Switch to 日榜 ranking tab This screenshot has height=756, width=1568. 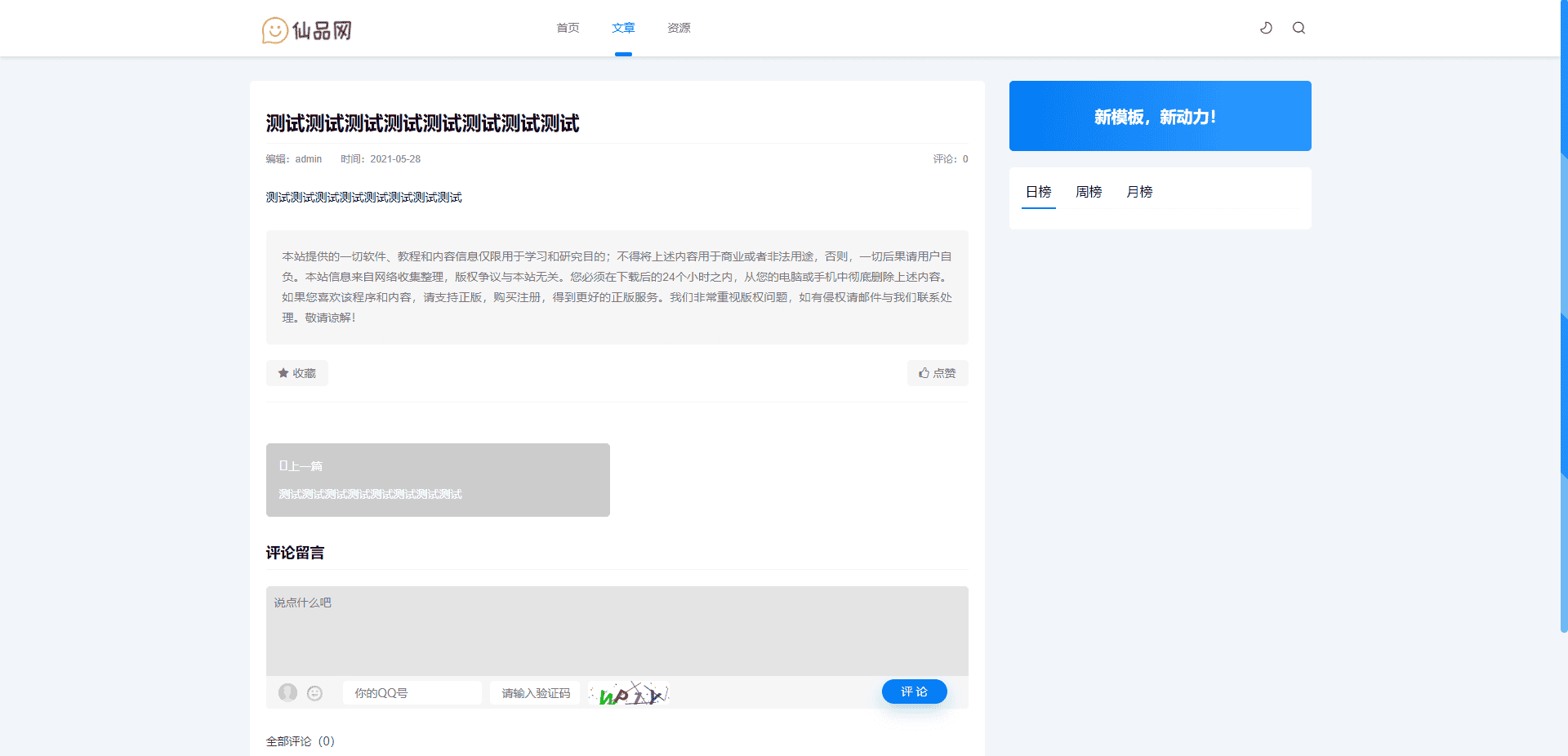[x=1038, y=192]
